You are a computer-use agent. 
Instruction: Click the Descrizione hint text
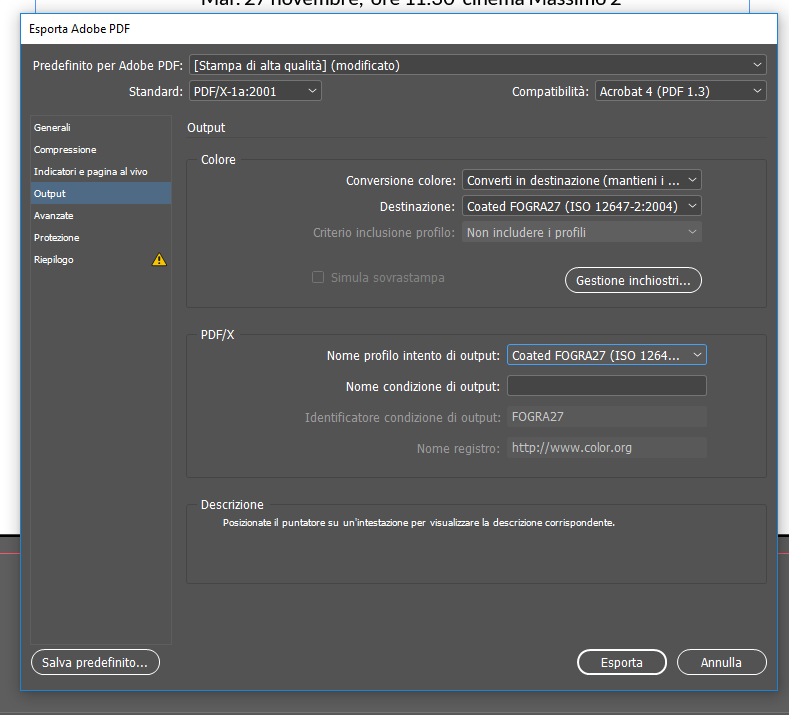419,523
